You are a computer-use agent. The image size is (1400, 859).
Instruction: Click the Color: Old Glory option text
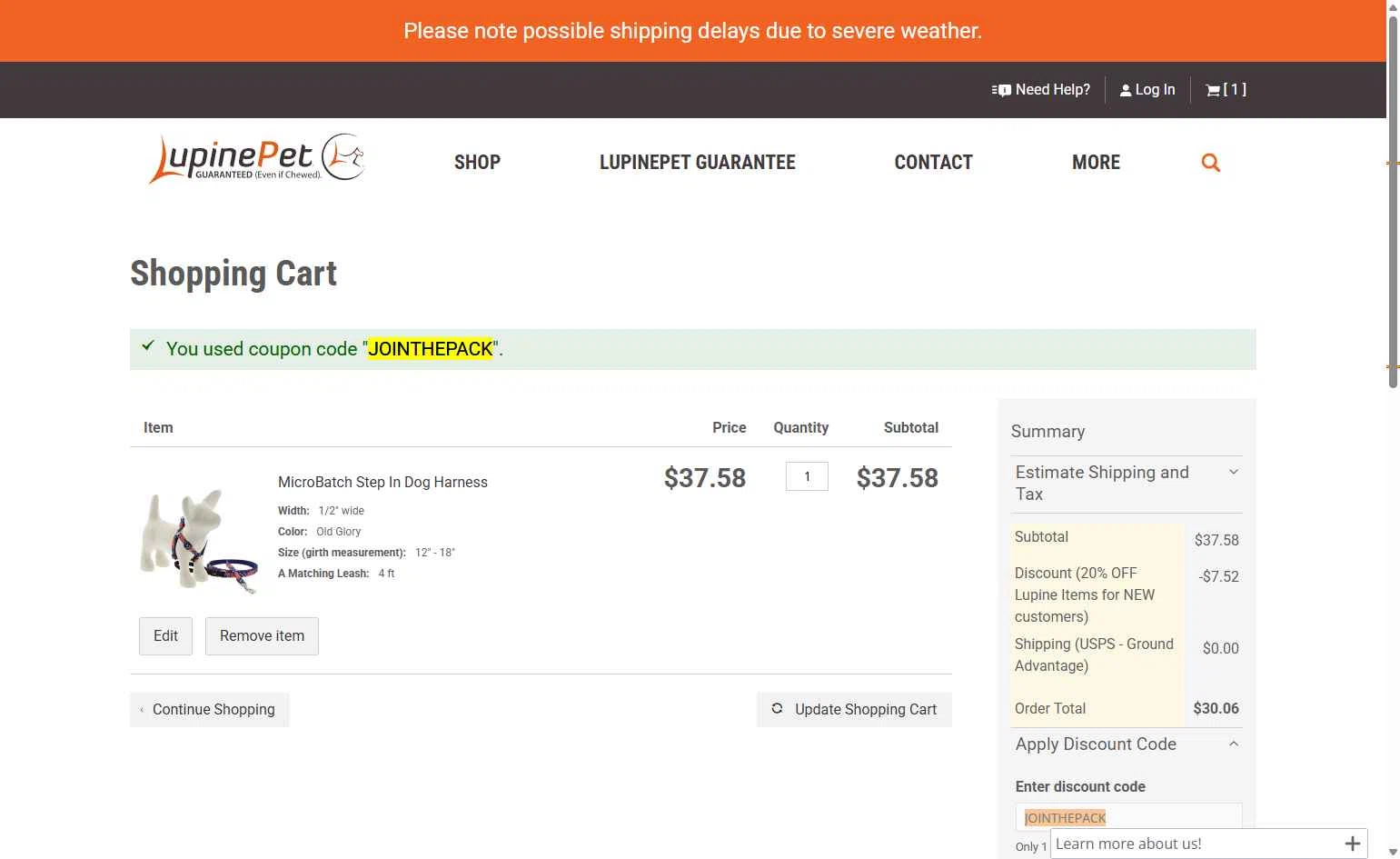click(320, 532)
